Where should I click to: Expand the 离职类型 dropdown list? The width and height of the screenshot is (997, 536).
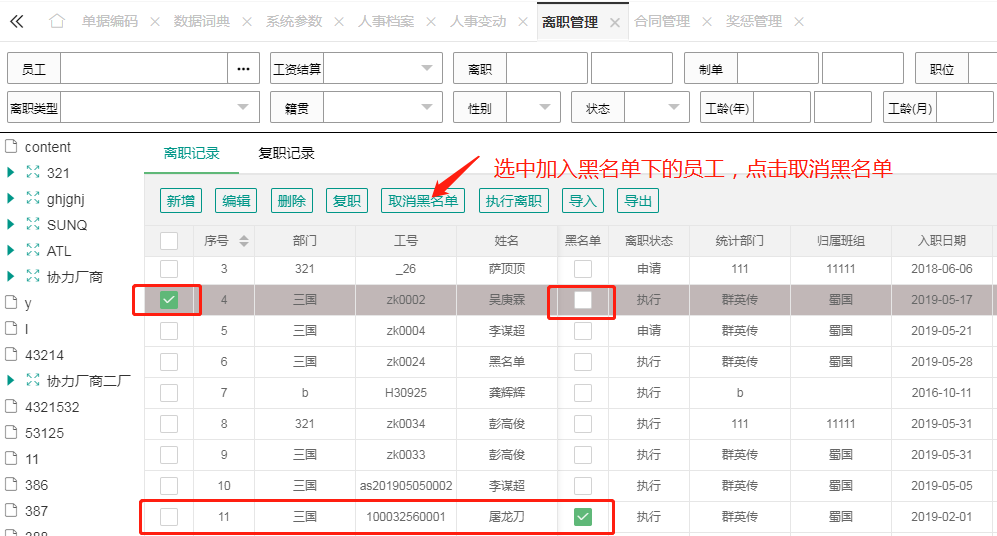click(x=244, y=107)
